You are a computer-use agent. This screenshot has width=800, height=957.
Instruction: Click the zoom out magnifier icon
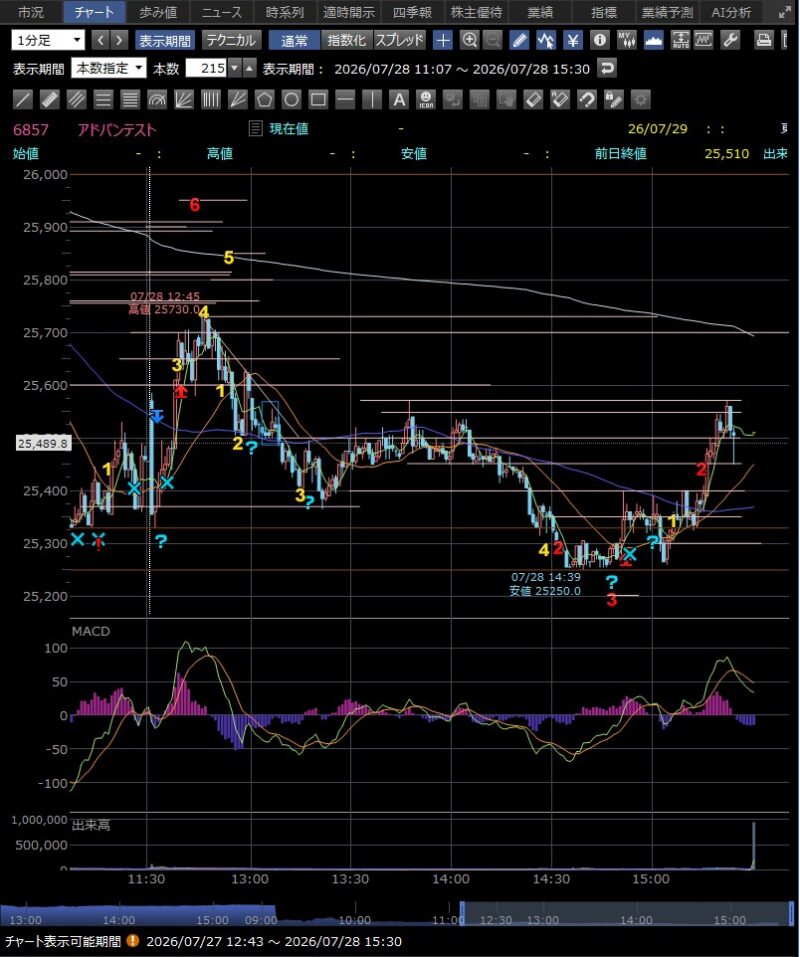pyautogui.click(x=492, y=41)
